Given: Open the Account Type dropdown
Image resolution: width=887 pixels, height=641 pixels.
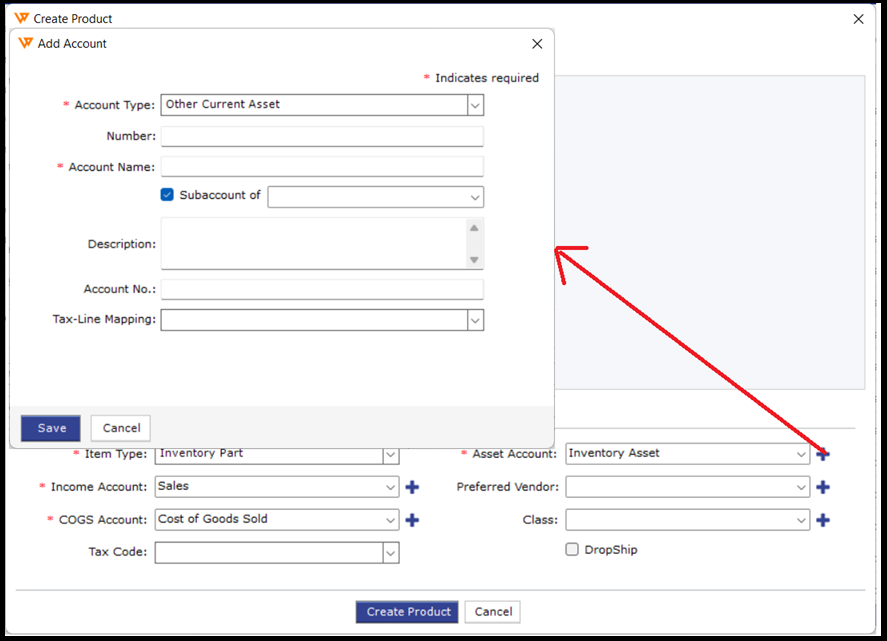Looking at the screenshot, I should coord(475,105).
